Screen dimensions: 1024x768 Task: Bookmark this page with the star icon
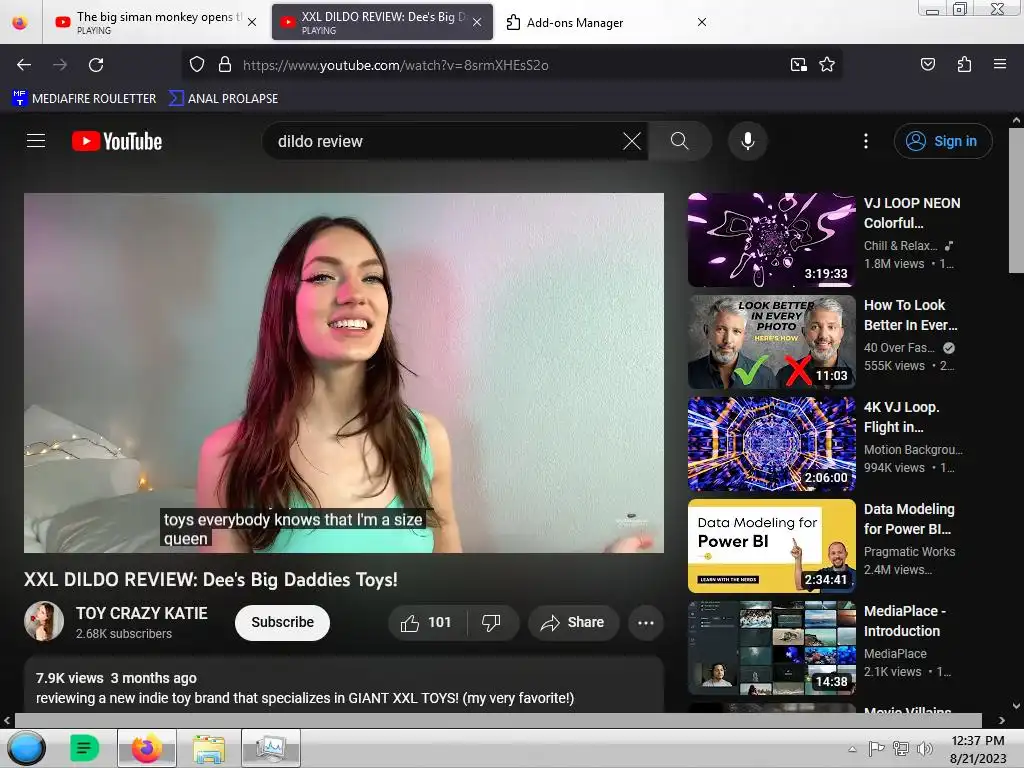click(x=827, y=65)
